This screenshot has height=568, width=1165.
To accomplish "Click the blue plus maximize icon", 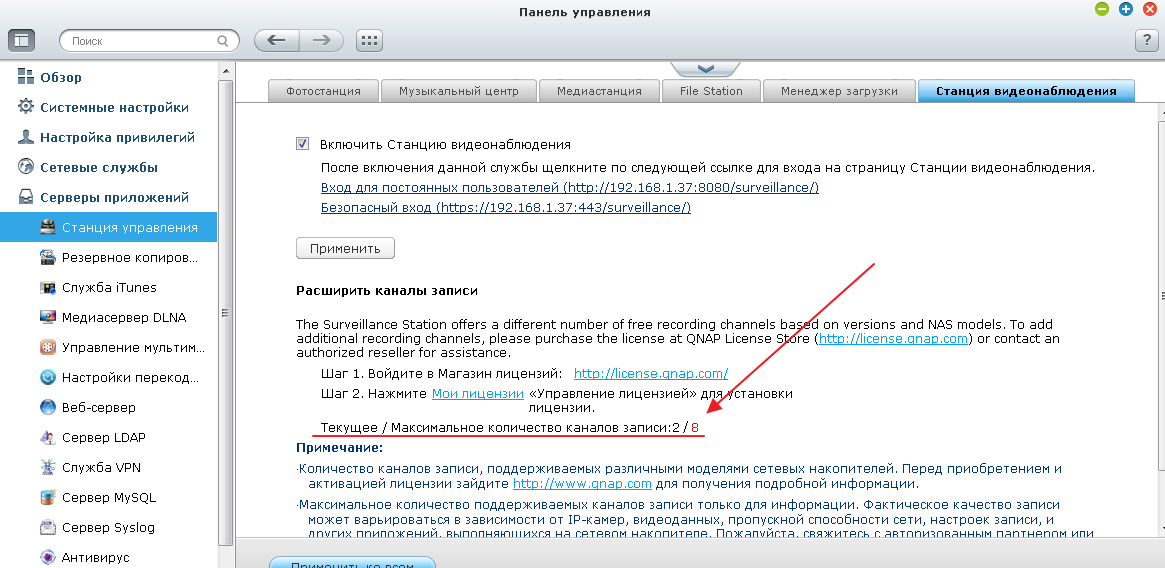I will (1126, 9).
